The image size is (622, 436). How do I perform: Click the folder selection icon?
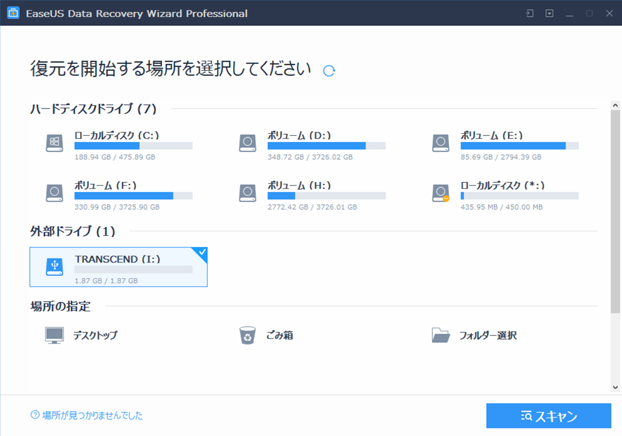click(x=440, y=336)
